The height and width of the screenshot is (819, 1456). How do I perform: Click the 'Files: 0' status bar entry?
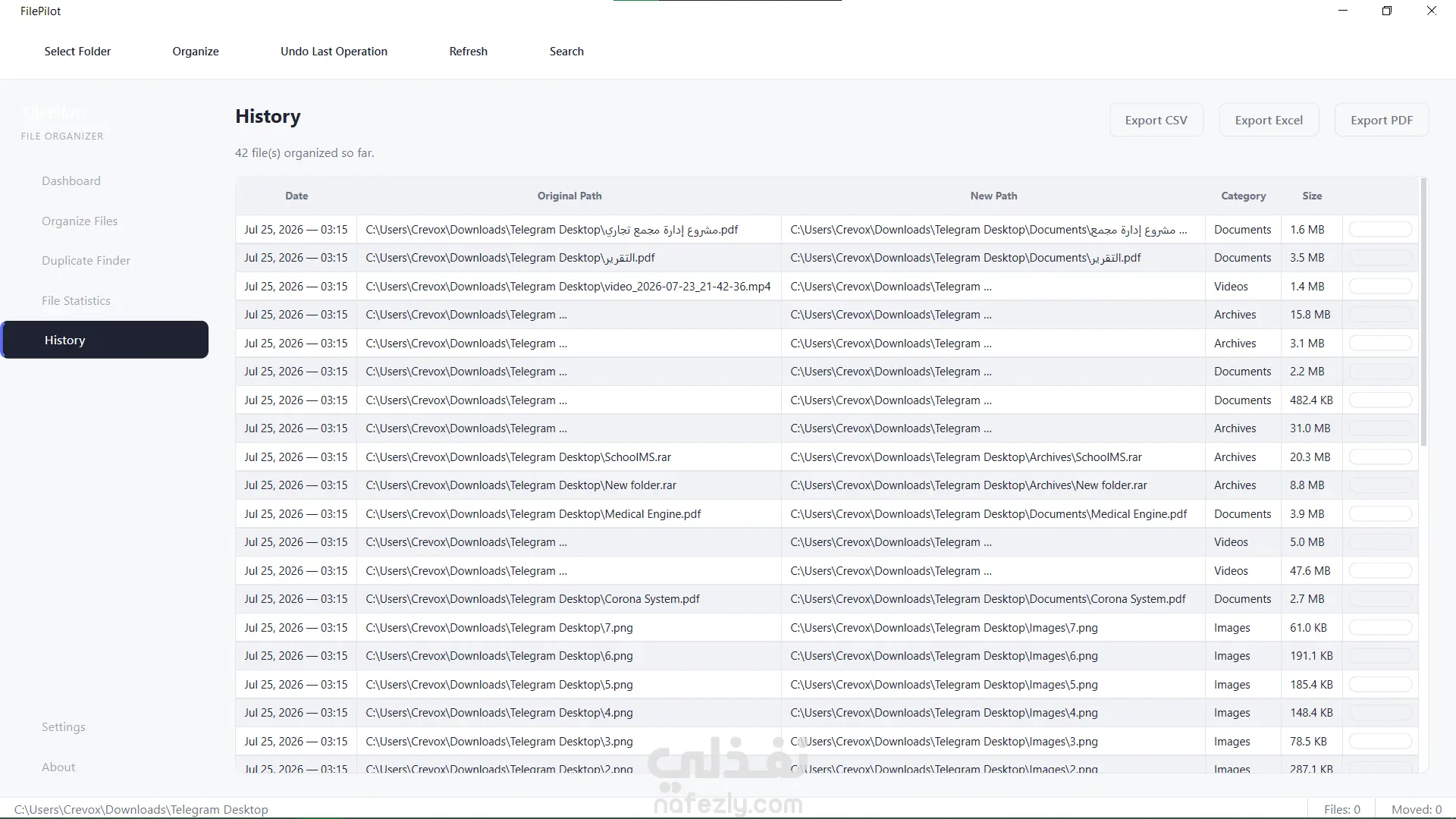[1341, 809]
